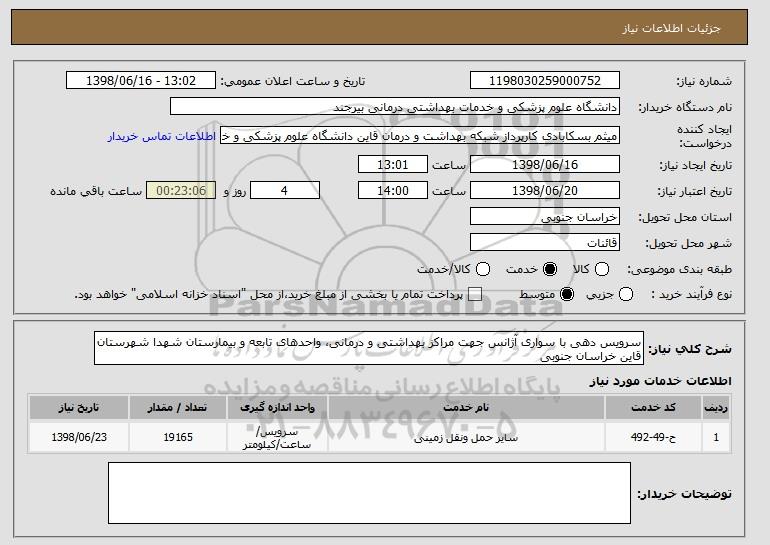Select the کالا radio button

[x=602, y=269]
